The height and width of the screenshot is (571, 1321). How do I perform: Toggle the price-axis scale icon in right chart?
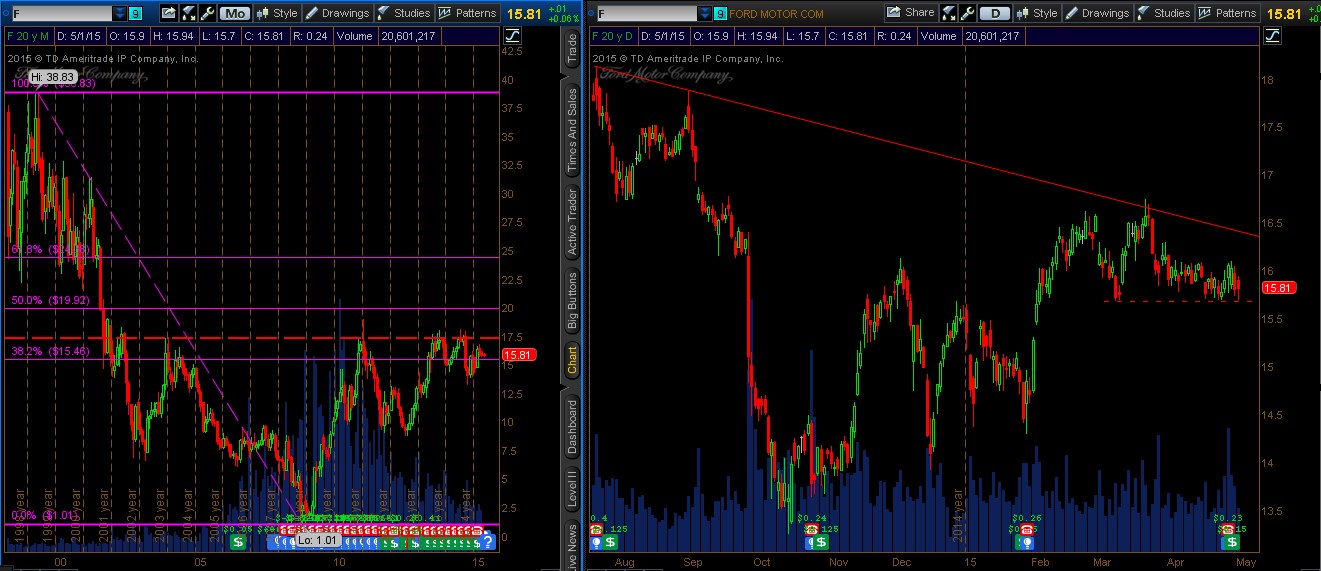(1273, 36)
